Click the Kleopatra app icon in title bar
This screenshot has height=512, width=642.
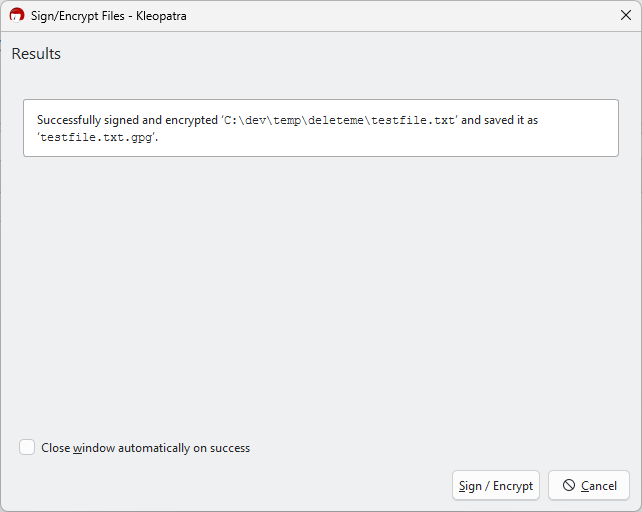point(17,16)
